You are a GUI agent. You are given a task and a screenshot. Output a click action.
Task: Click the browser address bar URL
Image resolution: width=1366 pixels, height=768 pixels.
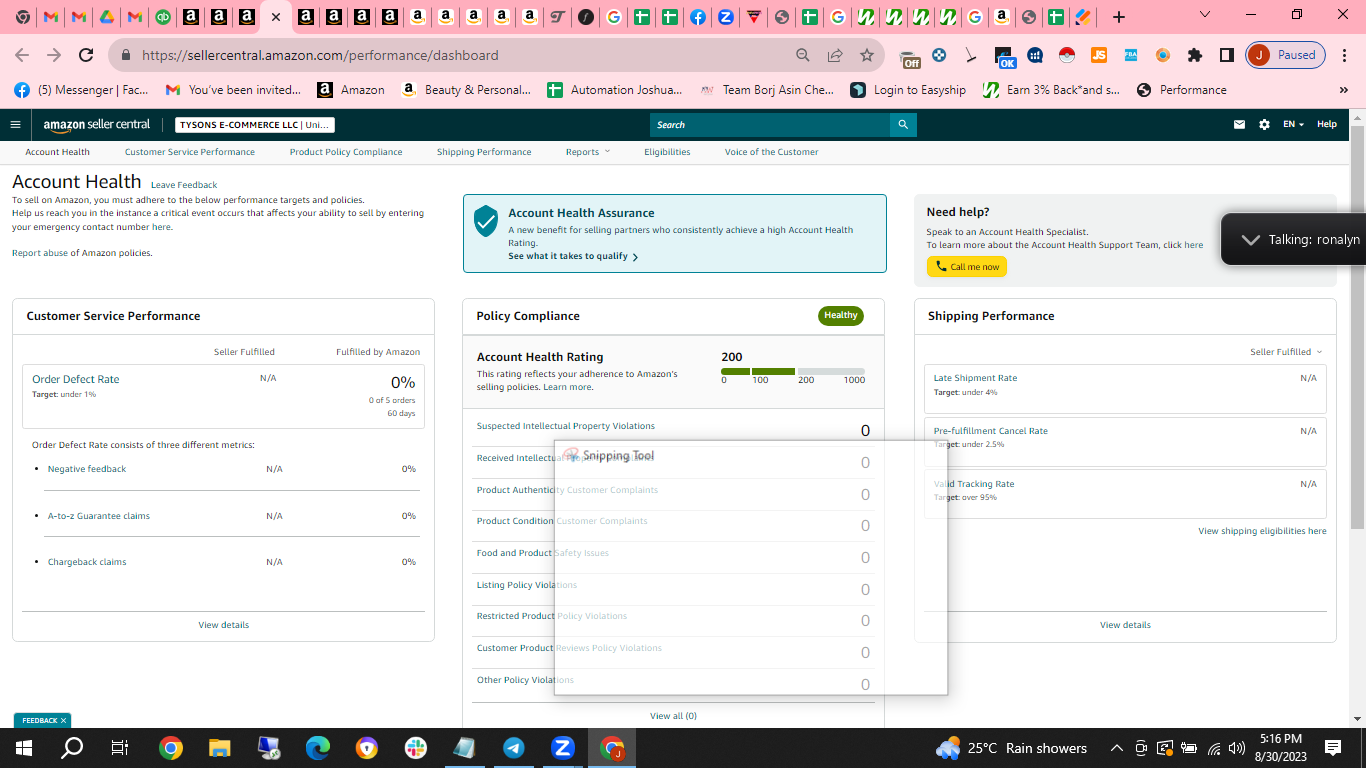pyautogui.click(x=320, y=55)
